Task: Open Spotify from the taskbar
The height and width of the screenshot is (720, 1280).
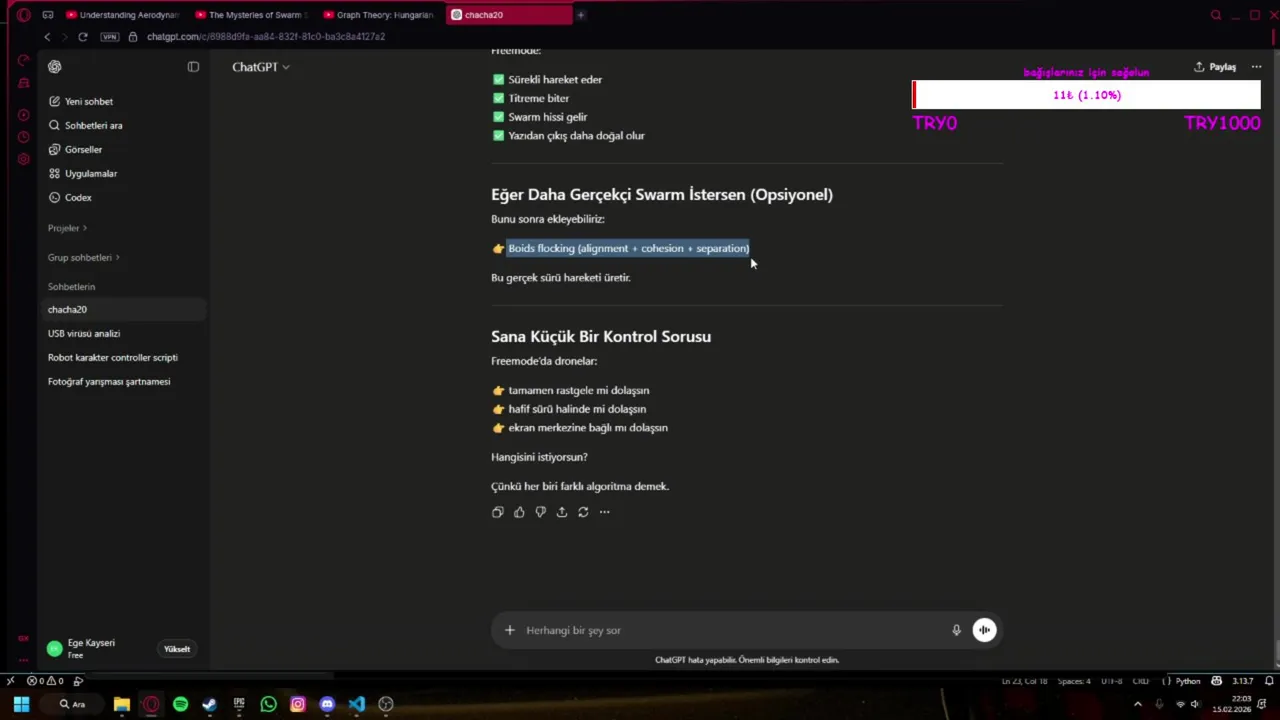Action: click(x=180, y=704)
